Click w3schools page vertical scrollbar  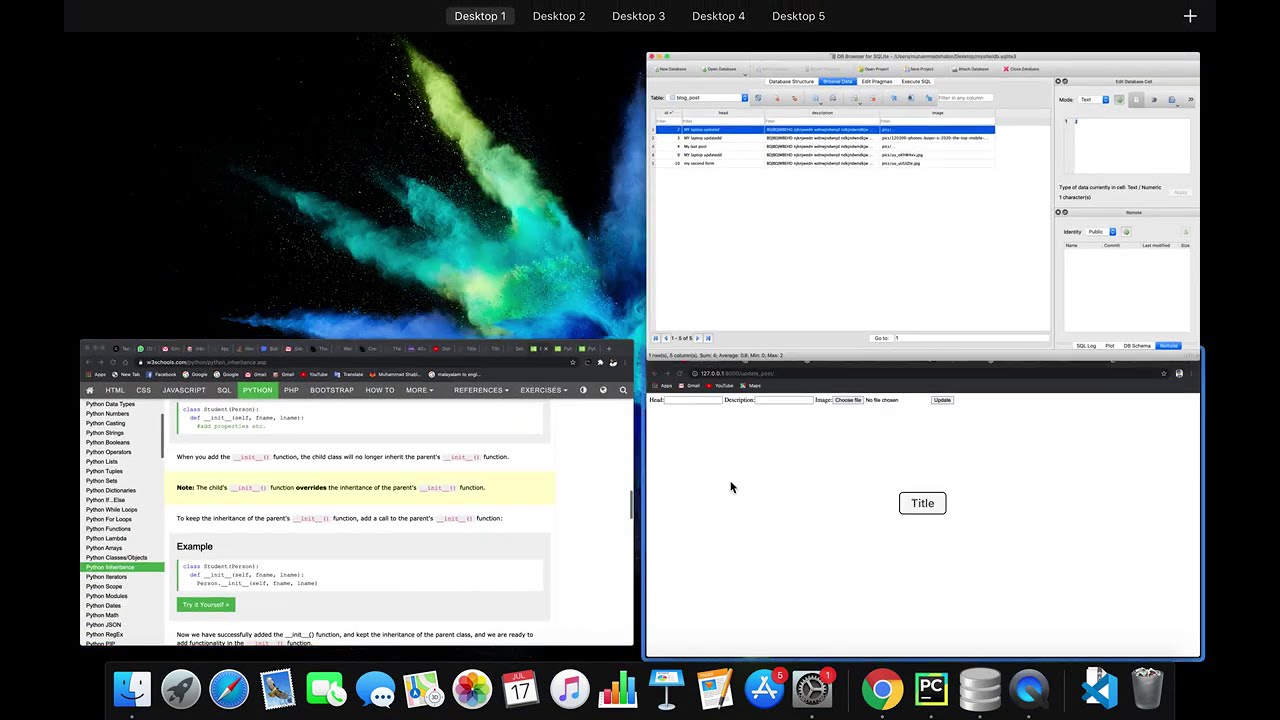630,505
